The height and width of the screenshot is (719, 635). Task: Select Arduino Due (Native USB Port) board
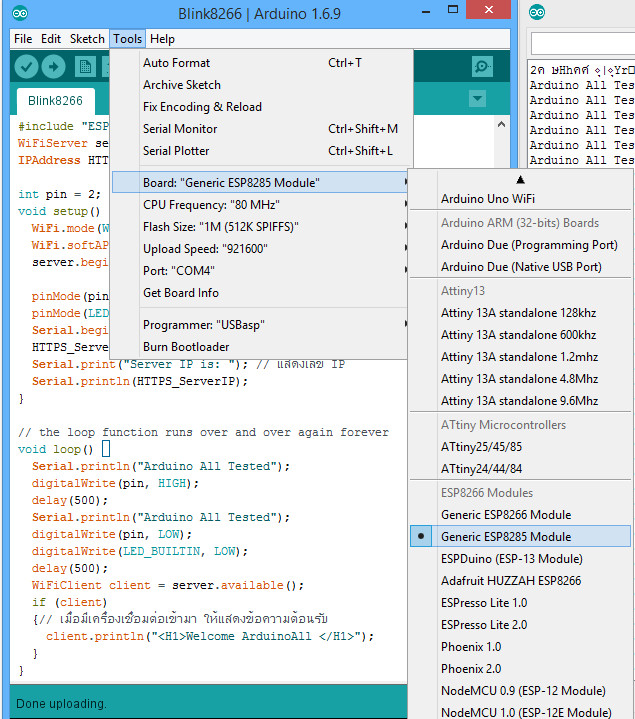520,267
